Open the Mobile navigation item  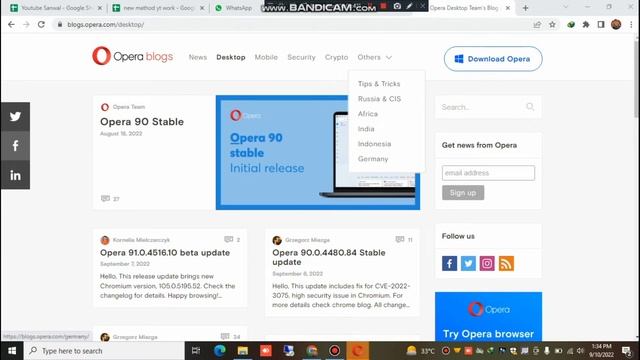click(x=266, y=57)
